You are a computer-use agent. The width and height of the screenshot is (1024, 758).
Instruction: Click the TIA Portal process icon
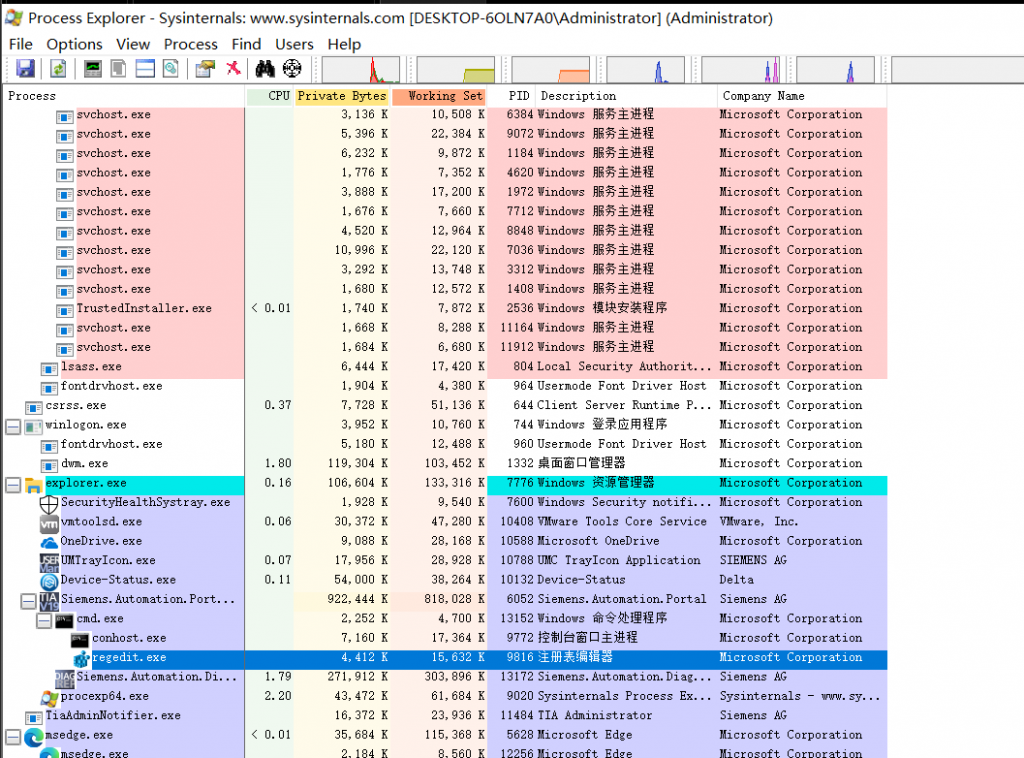click(49, 600)
